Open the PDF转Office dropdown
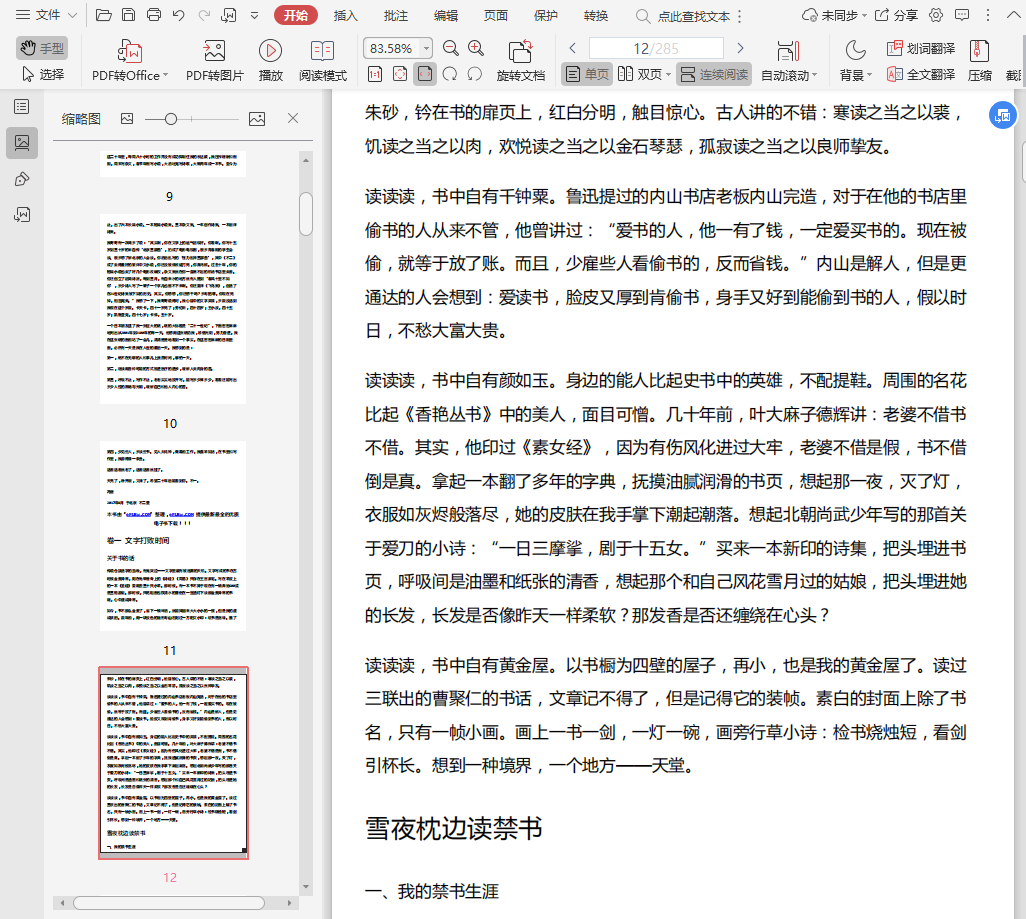The height and width of the screenshot is (919, 1026). coord(130,60)
